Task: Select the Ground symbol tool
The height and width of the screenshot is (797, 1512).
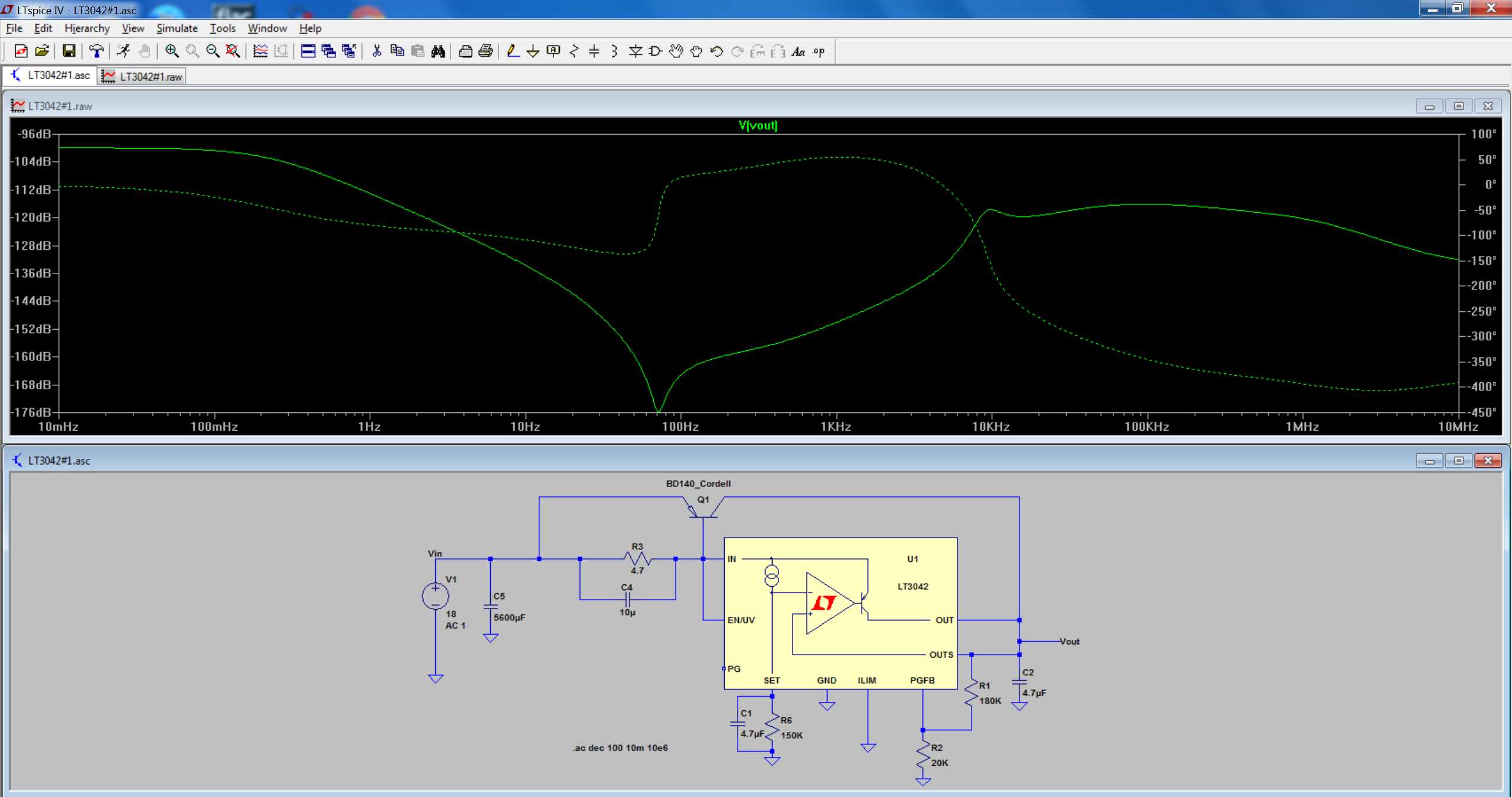Action: 533,51
